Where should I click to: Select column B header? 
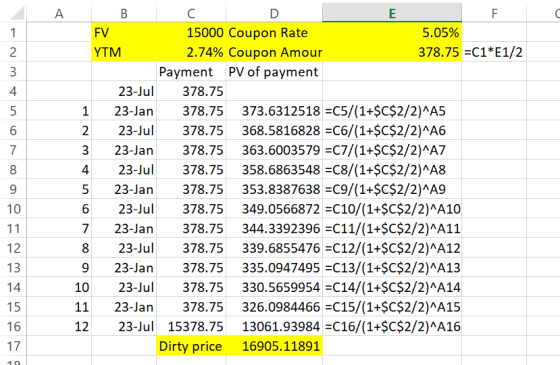click(x=124, y=13)
